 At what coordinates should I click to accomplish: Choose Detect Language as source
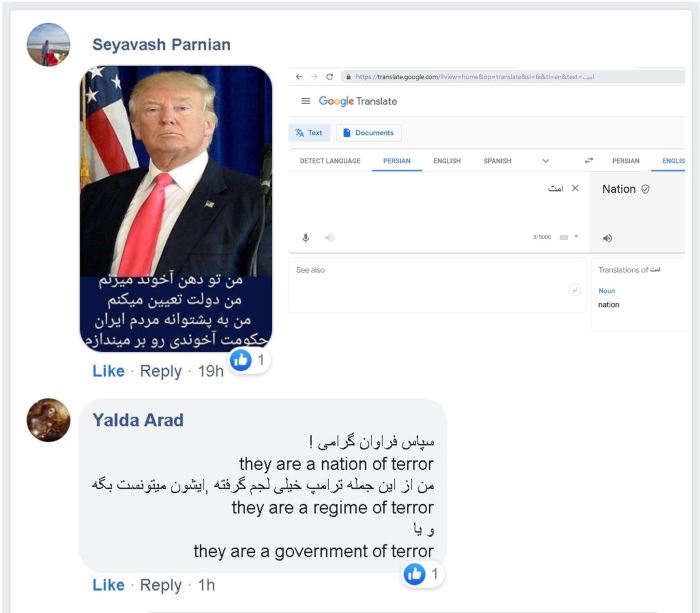pos(330,161)
